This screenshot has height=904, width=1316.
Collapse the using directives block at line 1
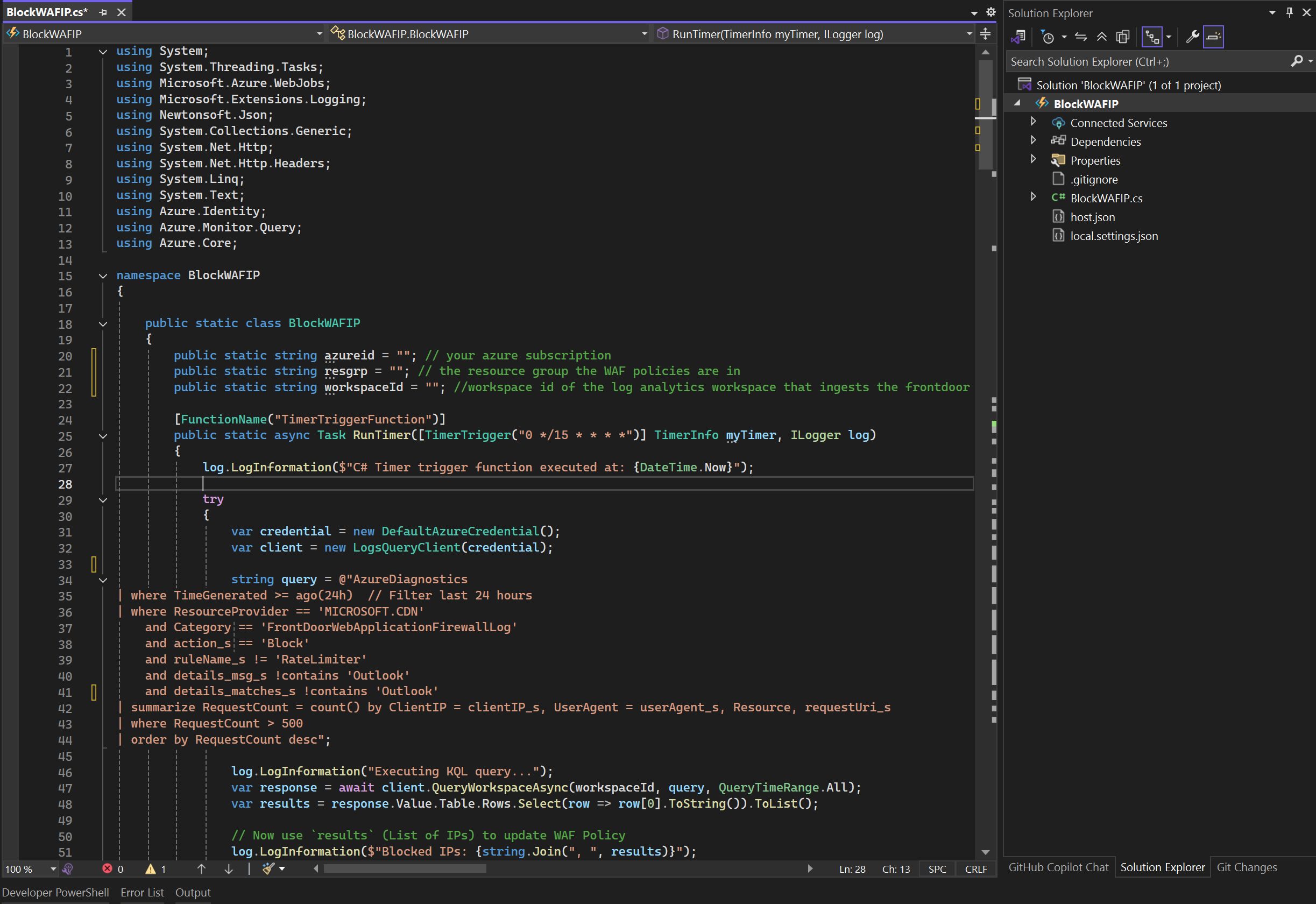pos(103,52)
